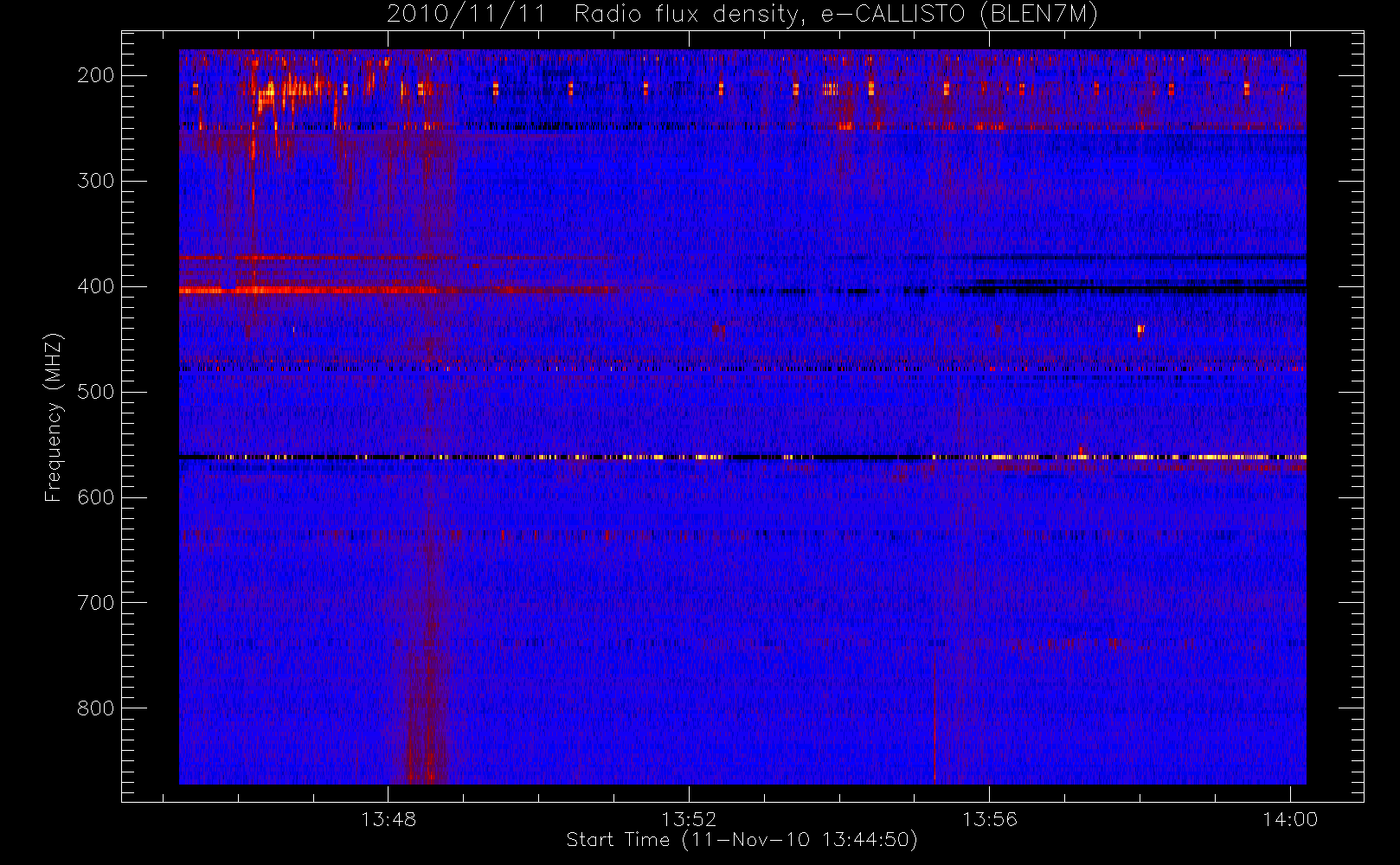Click the 300 frequency tick label
The image size is (1400, 865).
point(96,181)
